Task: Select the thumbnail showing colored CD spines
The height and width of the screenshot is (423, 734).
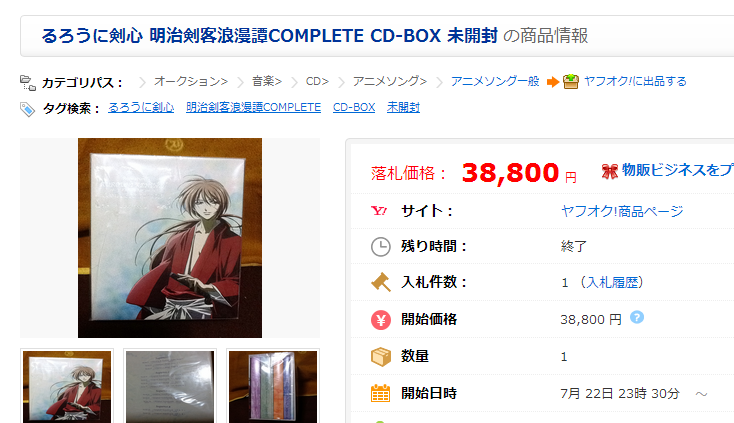Action: (273, 387)
